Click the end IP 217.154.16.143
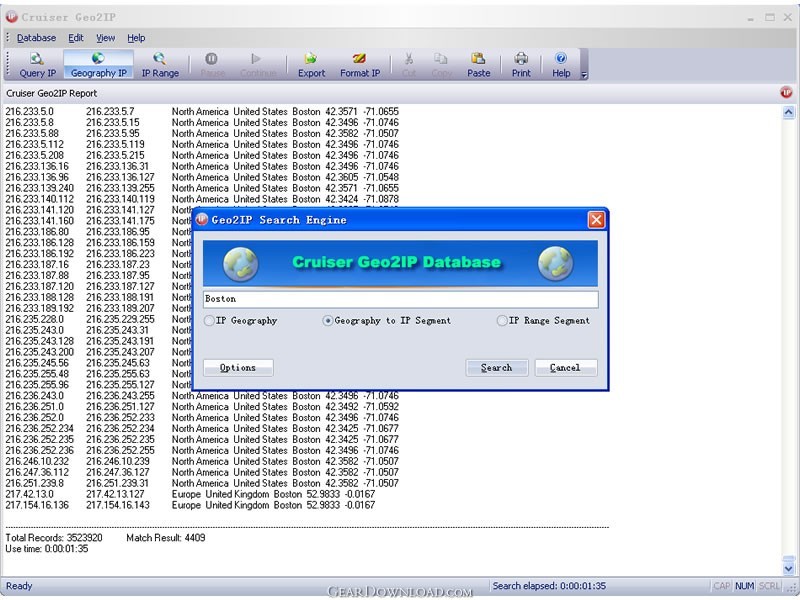 (x=118, y=505)
